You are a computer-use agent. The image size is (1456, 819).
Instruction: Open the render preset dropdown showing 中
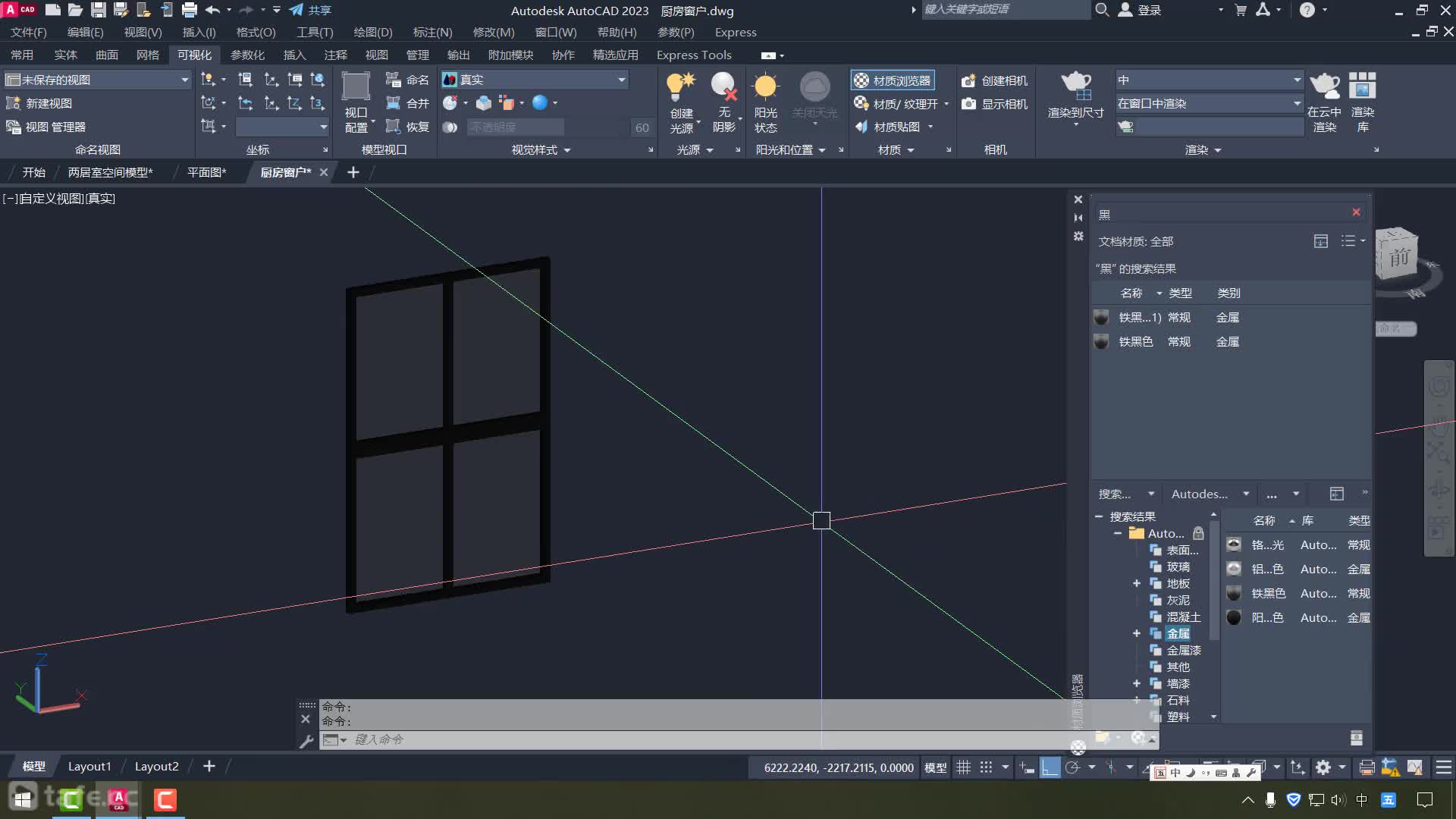pyautogui.click(x=1209, y=80)
